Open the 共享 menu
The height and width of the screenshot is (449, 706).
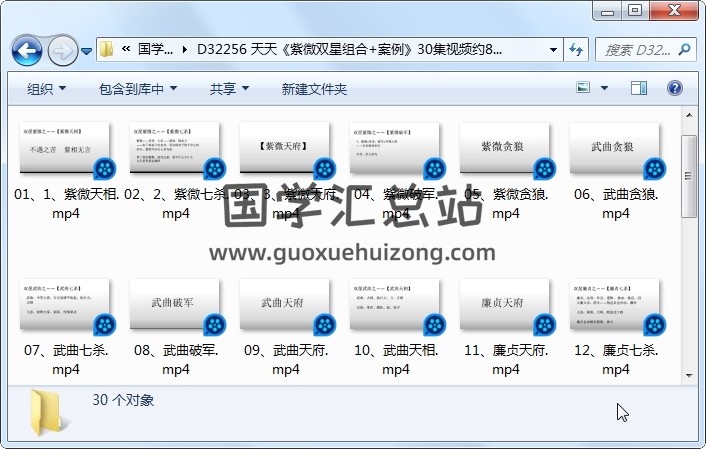coord(229,89)
